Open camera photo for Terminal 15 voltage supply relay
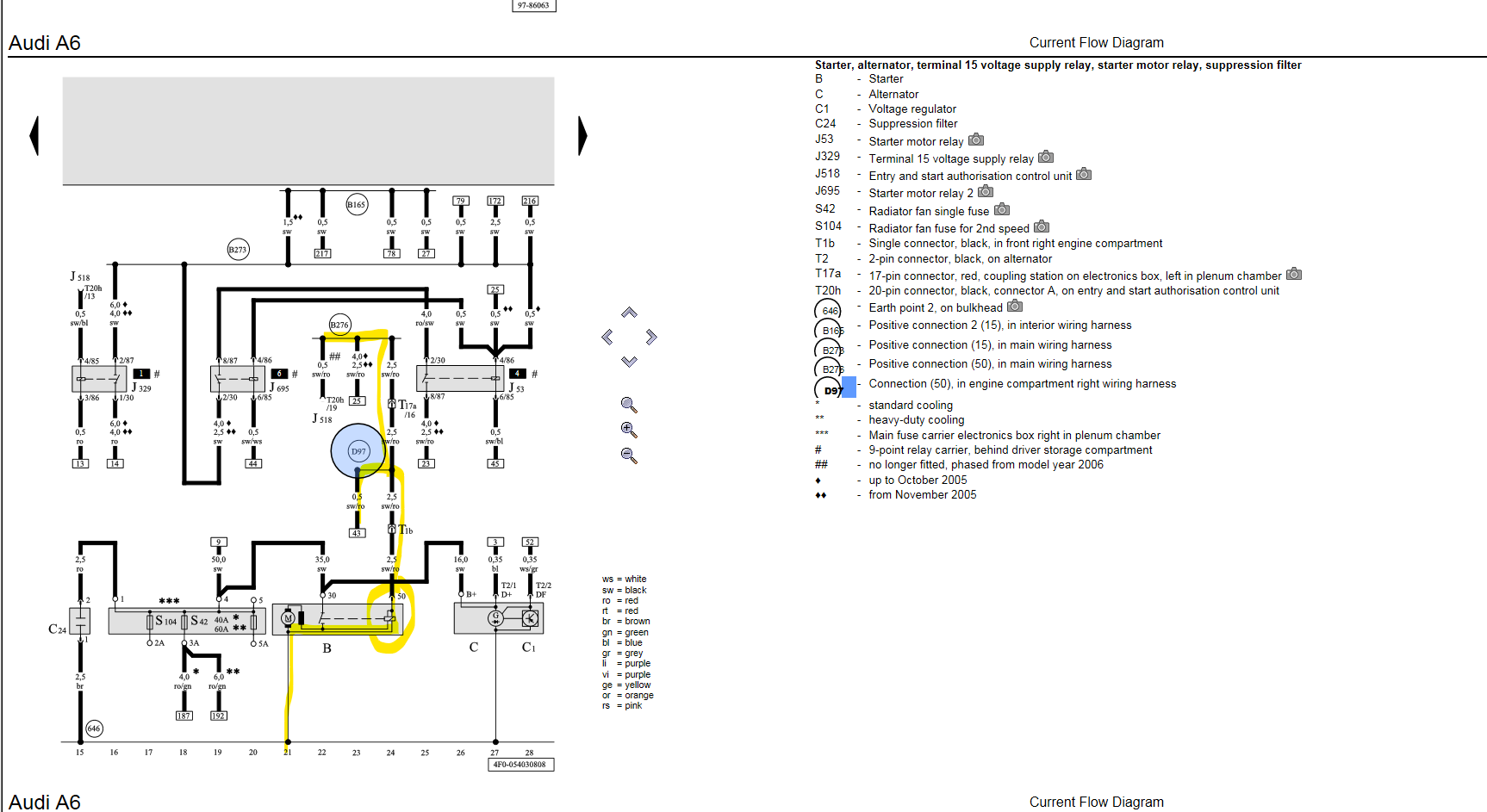Screen dimensions: 1487x812 pyautogui.click(x=1046, y=158)
